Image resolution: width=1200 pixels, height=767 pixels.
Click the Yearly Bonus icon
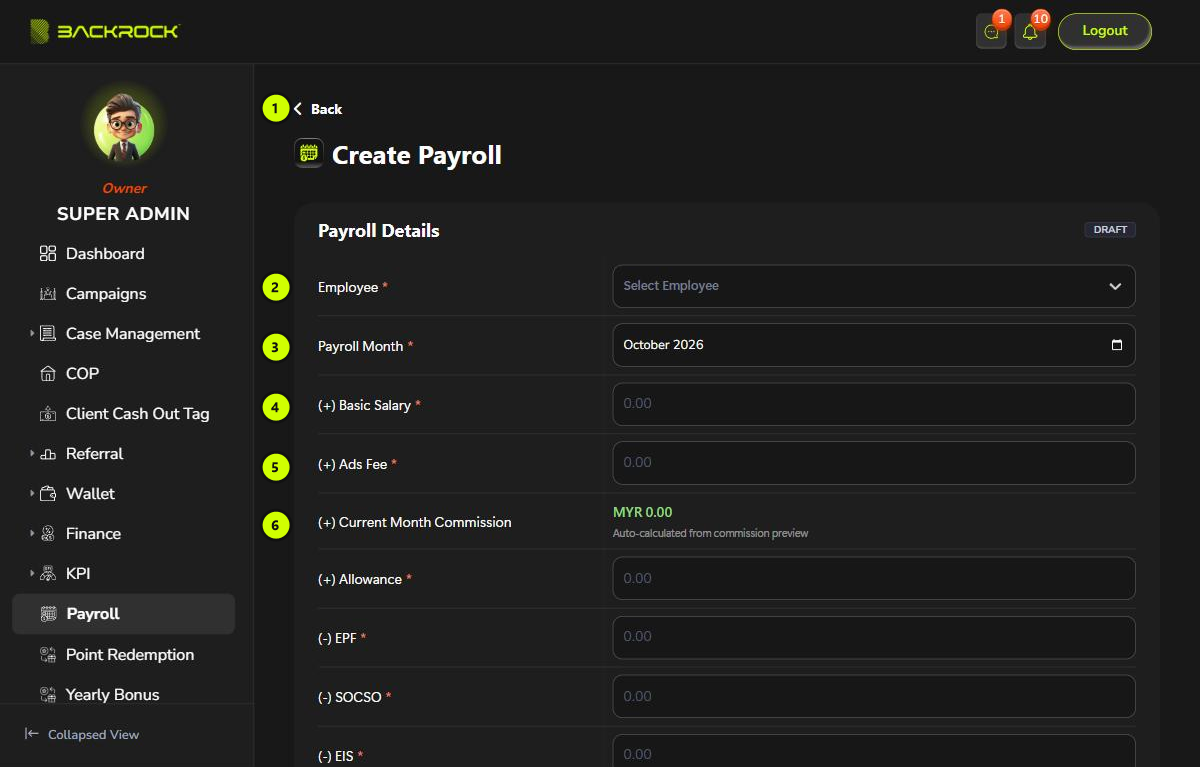point(48,695)
